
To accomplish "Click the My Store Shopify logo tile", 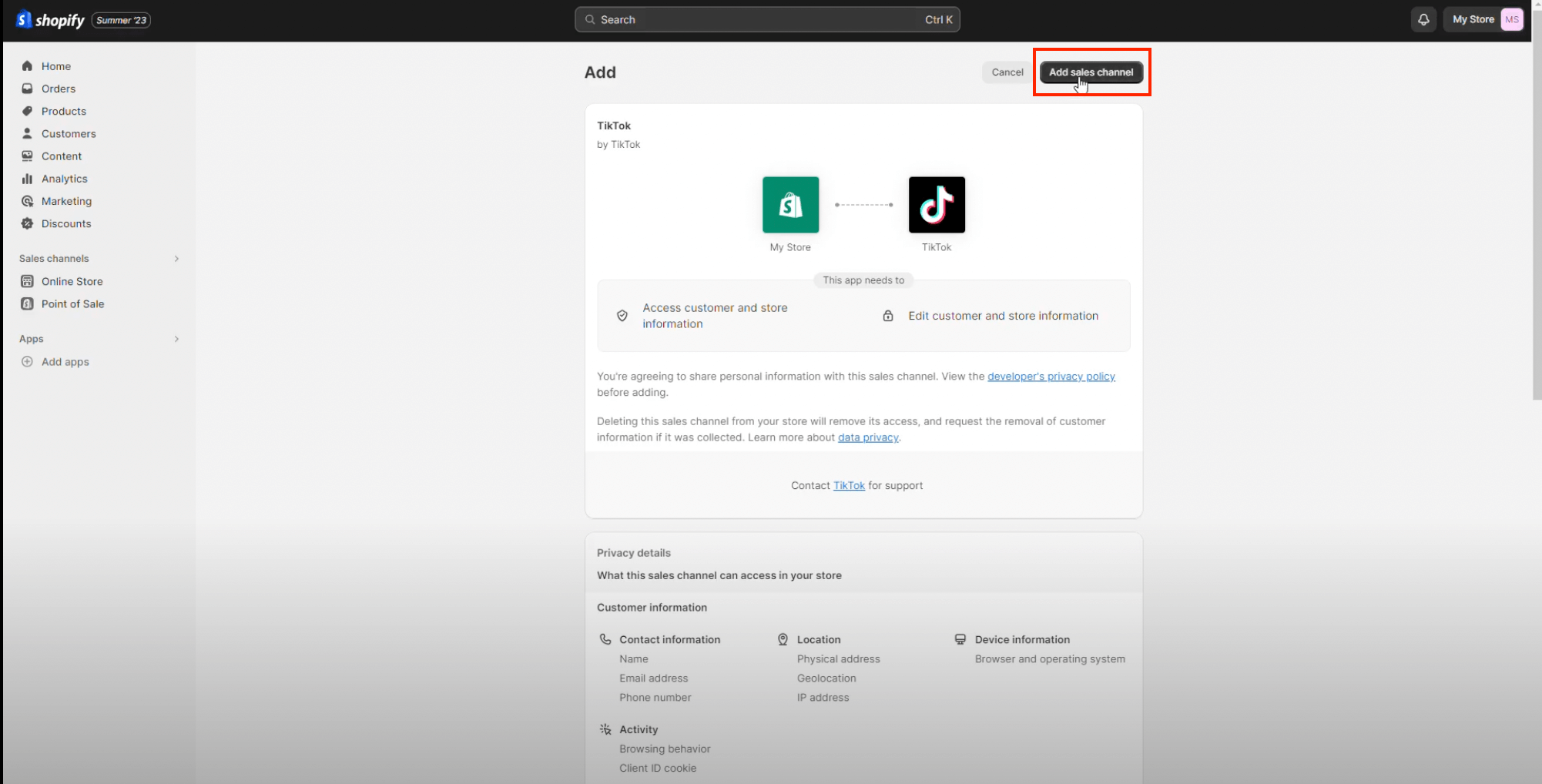I will coord(790,205).
